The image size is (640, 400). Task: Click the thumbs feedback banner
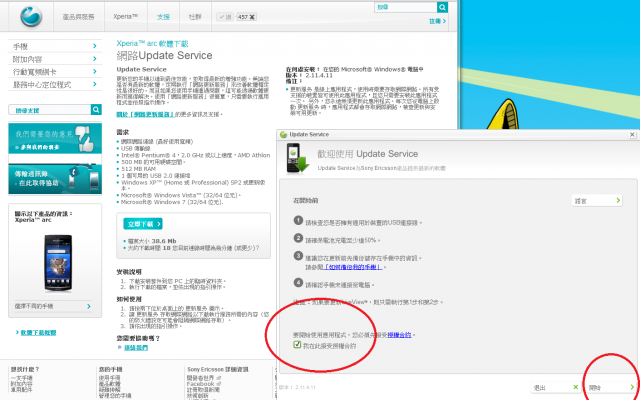tap(55, 138)
